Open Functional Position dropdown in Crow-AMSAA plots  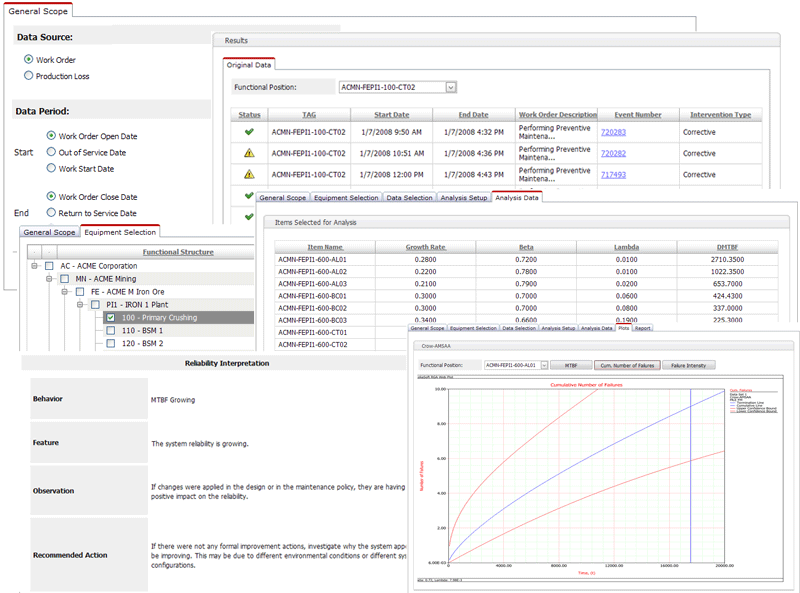point(544,365)
